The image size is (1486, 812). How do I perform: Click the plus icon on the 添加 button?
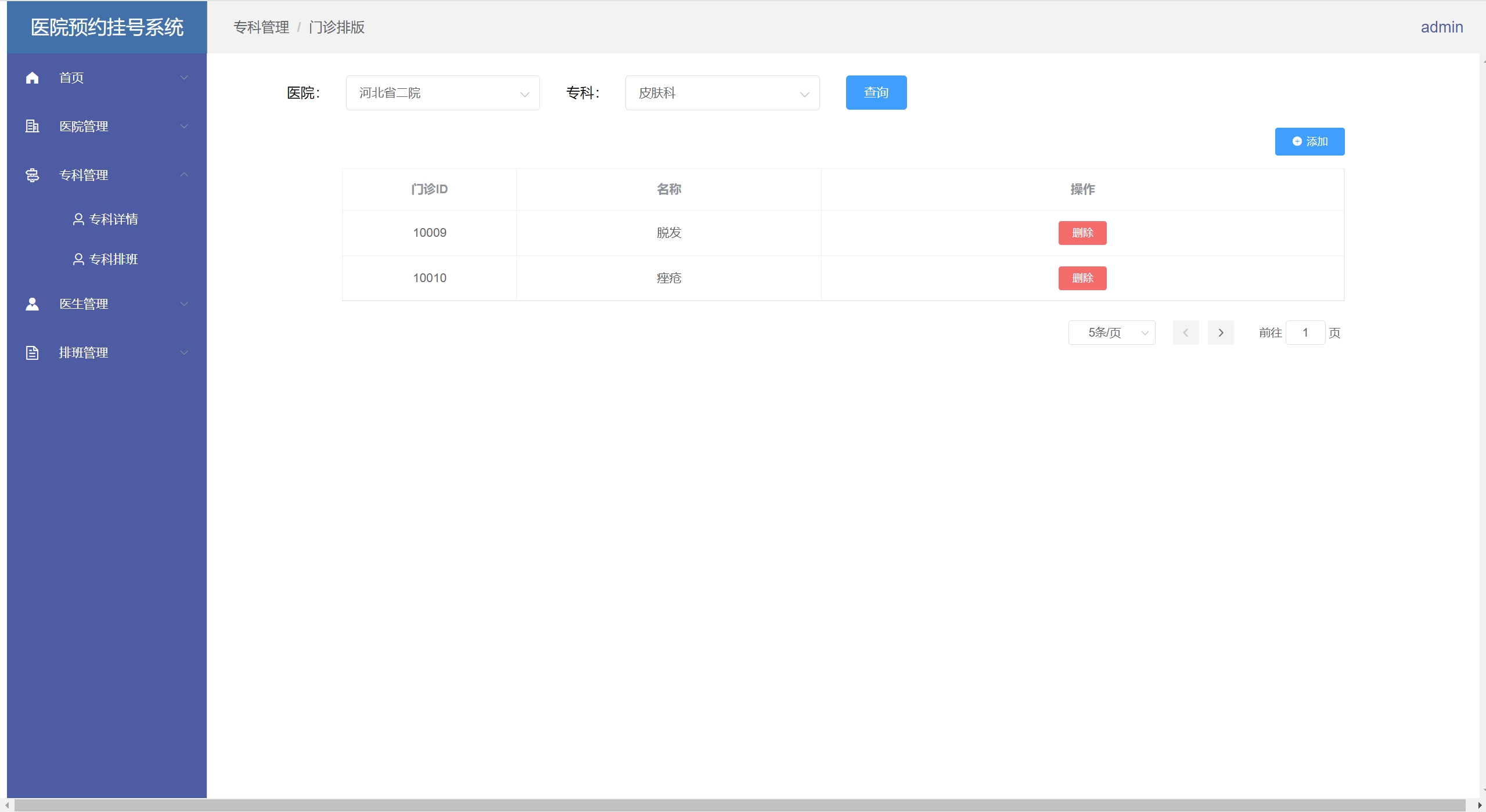click(x=1297, y=142)
